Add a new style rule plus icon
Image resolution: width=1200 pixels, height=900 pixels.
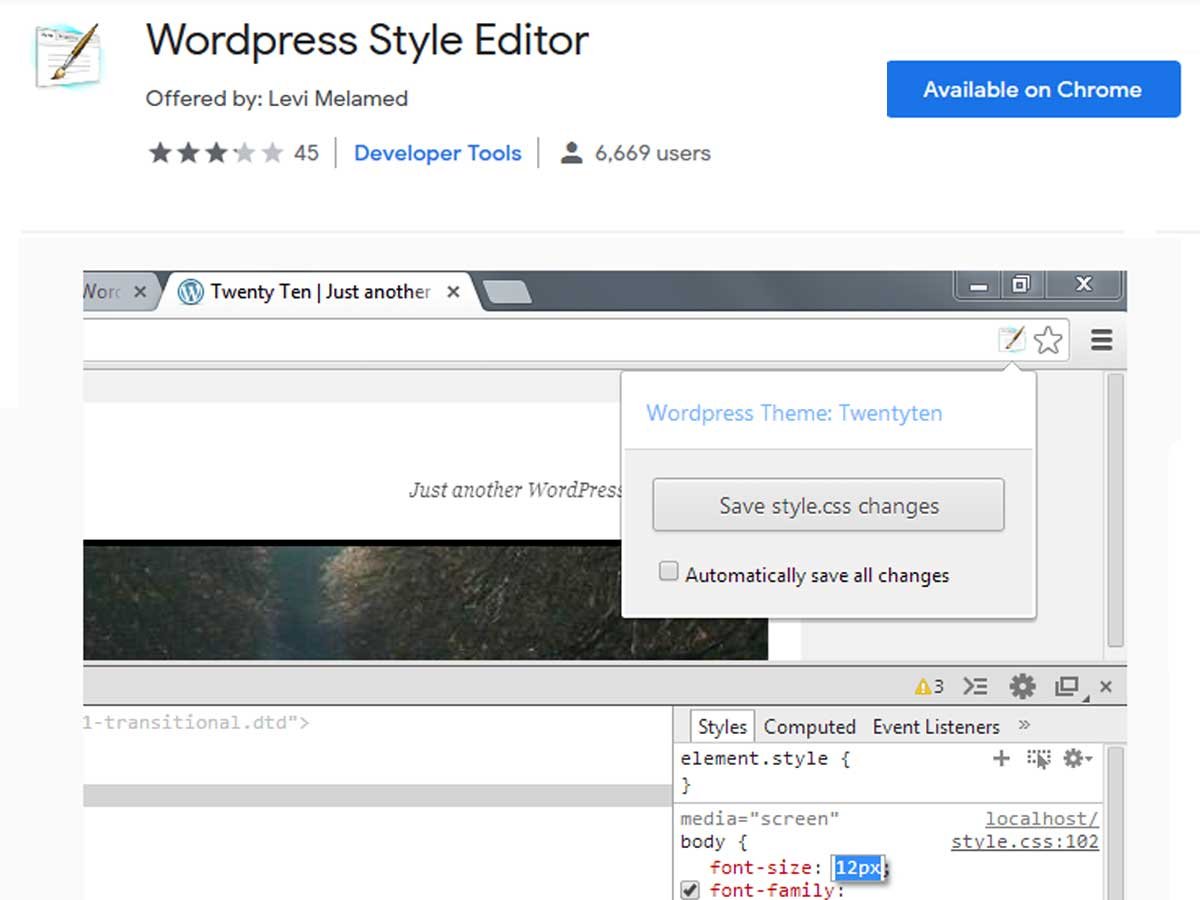tap(1001, 759)
